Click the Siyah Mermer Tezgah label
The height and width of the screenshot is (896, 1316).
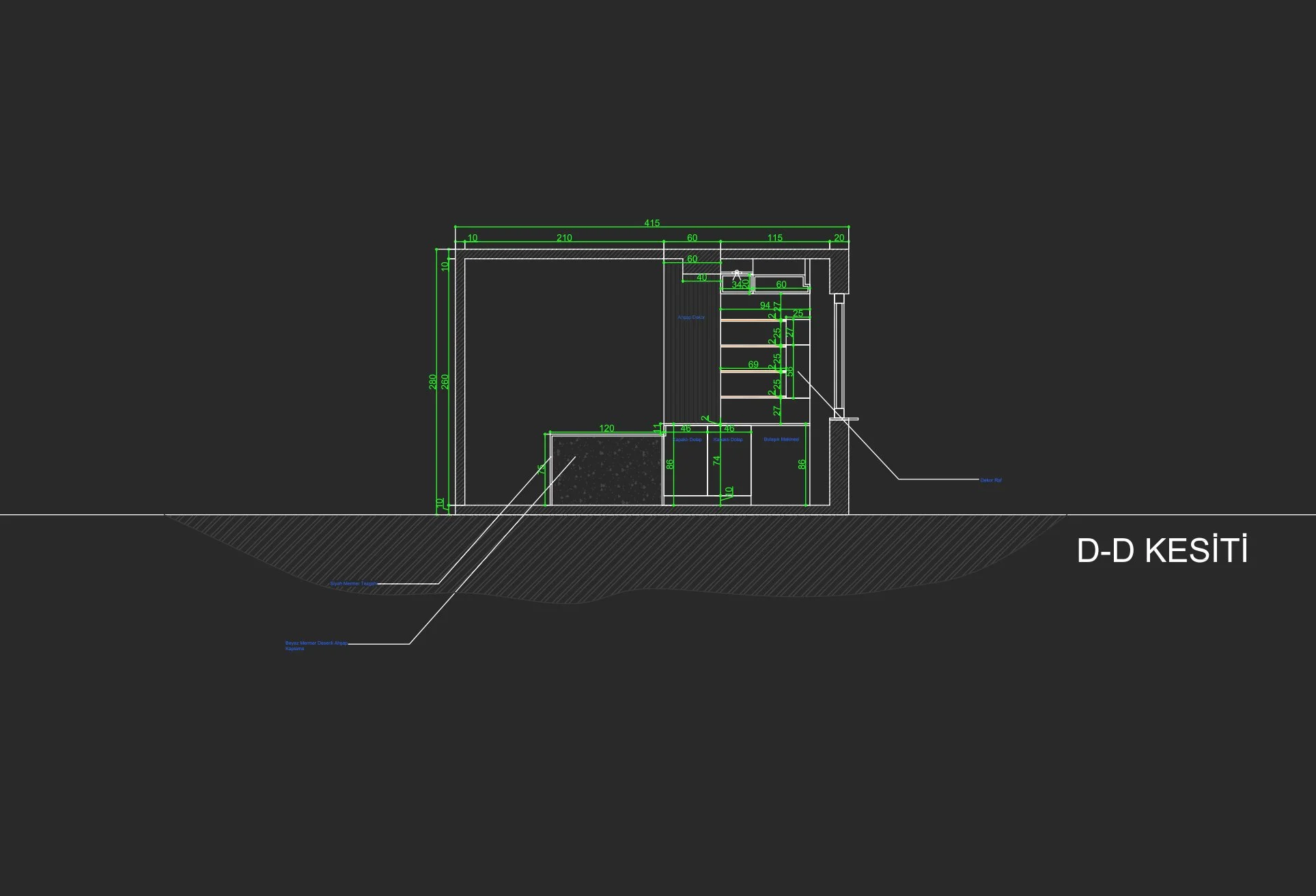coord(353,584)
